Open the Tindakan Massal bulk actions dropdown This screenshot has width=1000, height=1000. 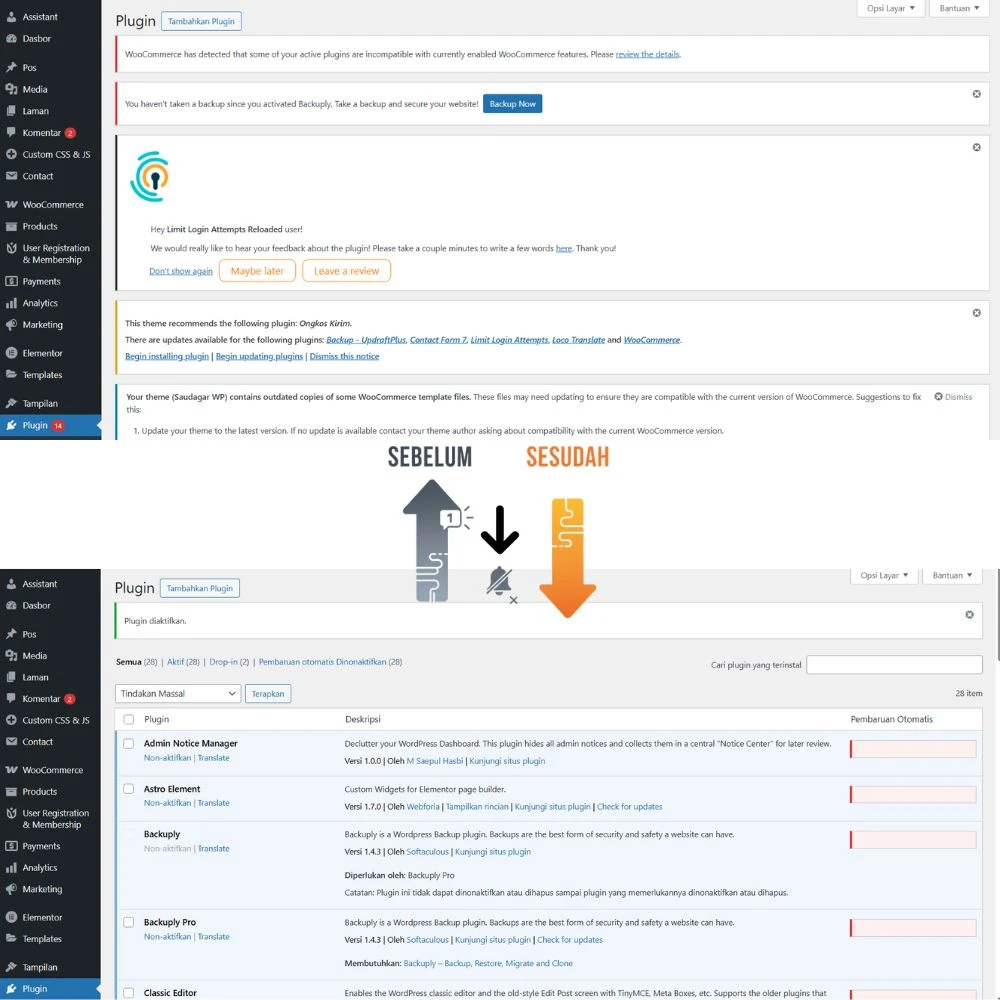178,693
